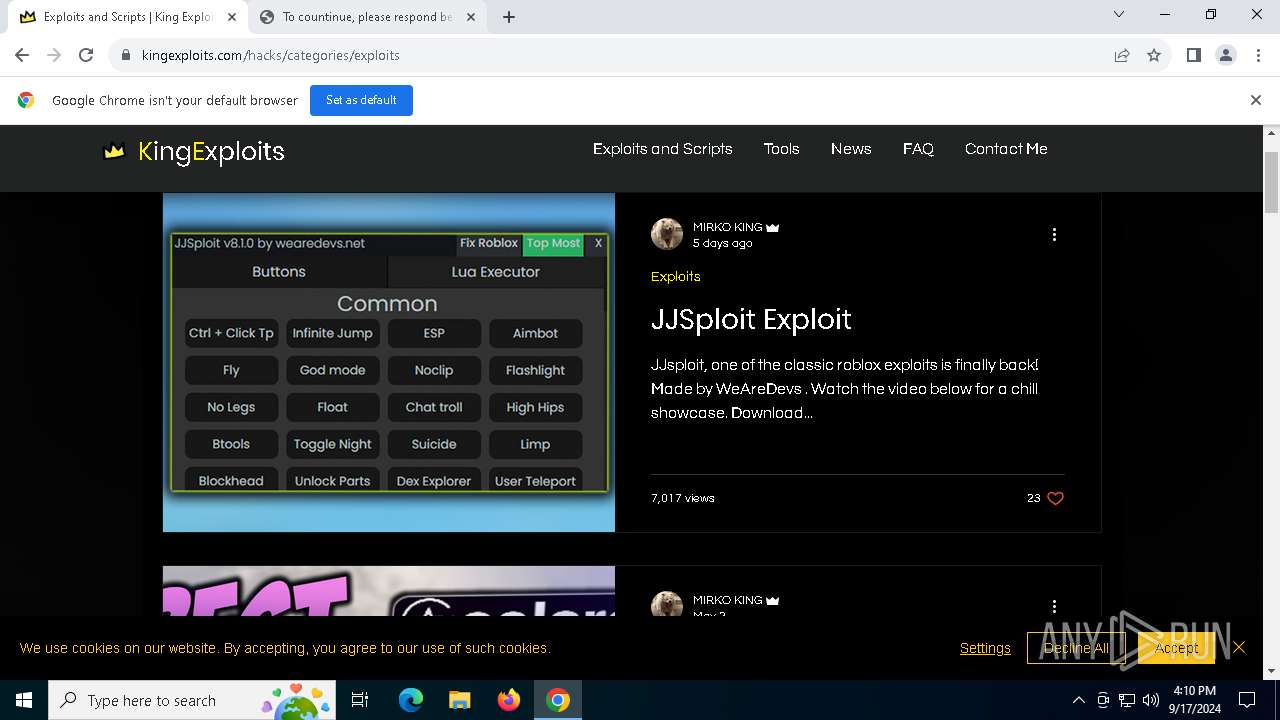Open Windows Start menu
This screenshot has width=1280, height=720.
(x=23, y=700)
